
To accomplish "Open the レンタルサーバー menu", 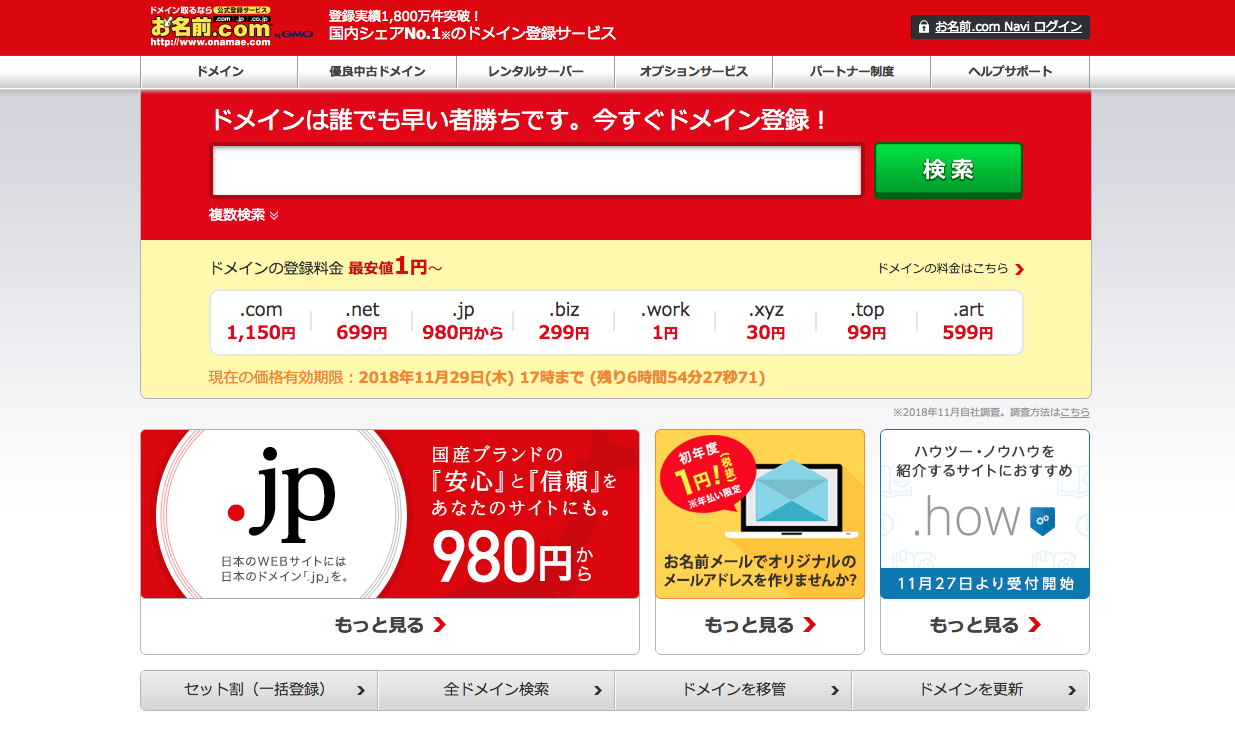I will coord(535,72).
